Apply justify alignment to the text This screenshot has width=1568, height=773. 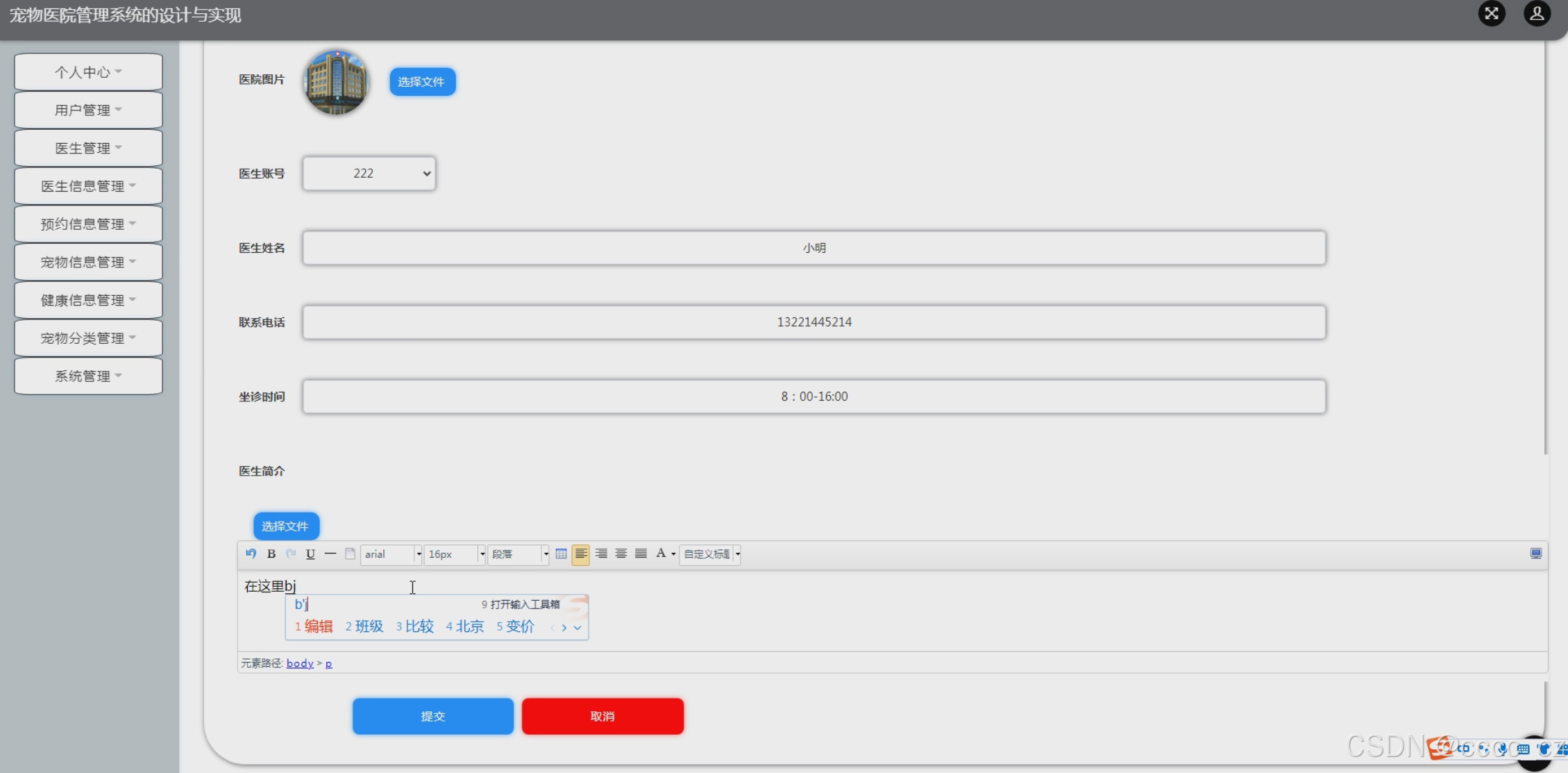641,554
